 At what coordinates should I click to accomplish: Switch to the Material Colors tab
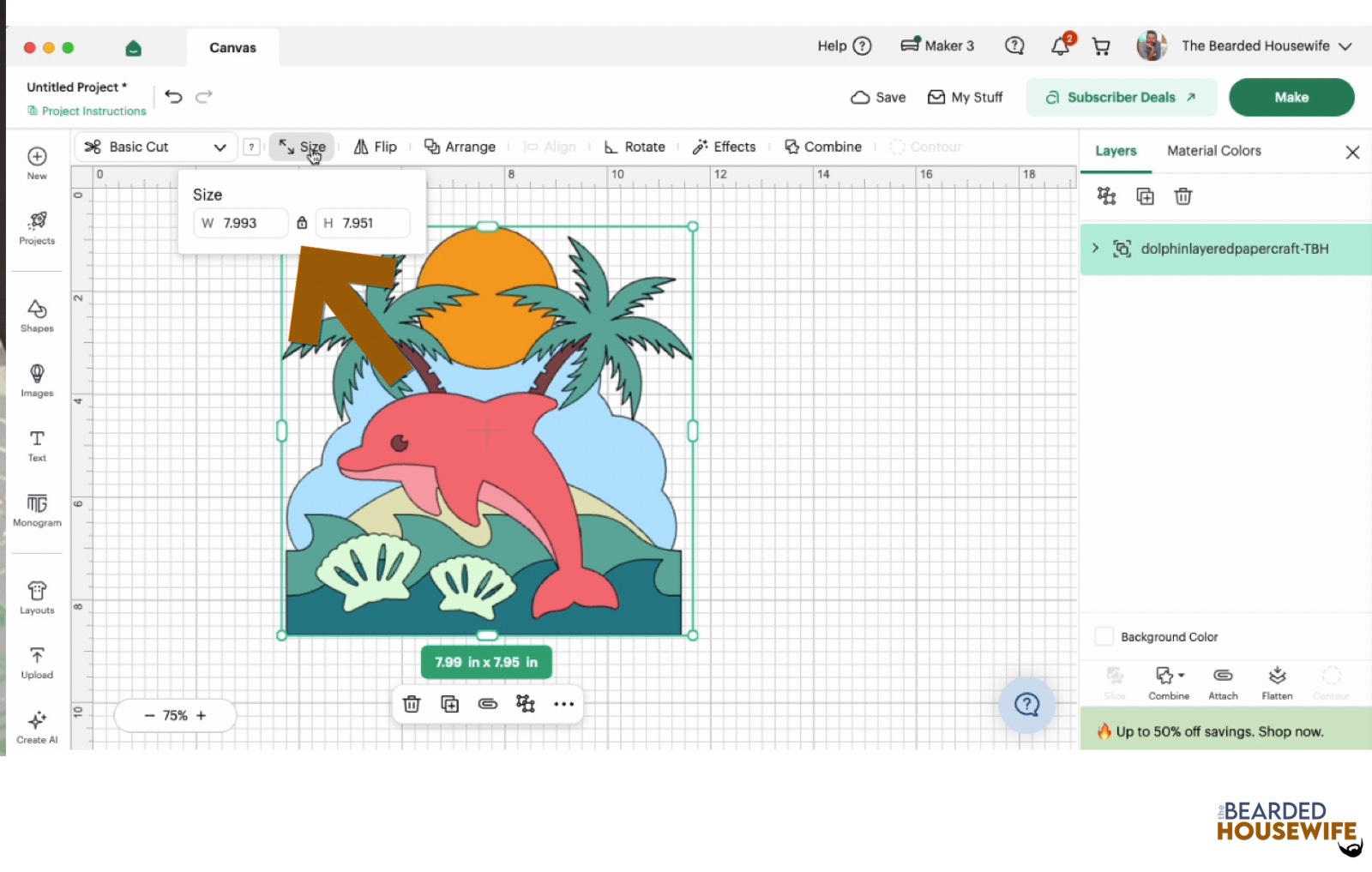click(x=1214, y=151)
